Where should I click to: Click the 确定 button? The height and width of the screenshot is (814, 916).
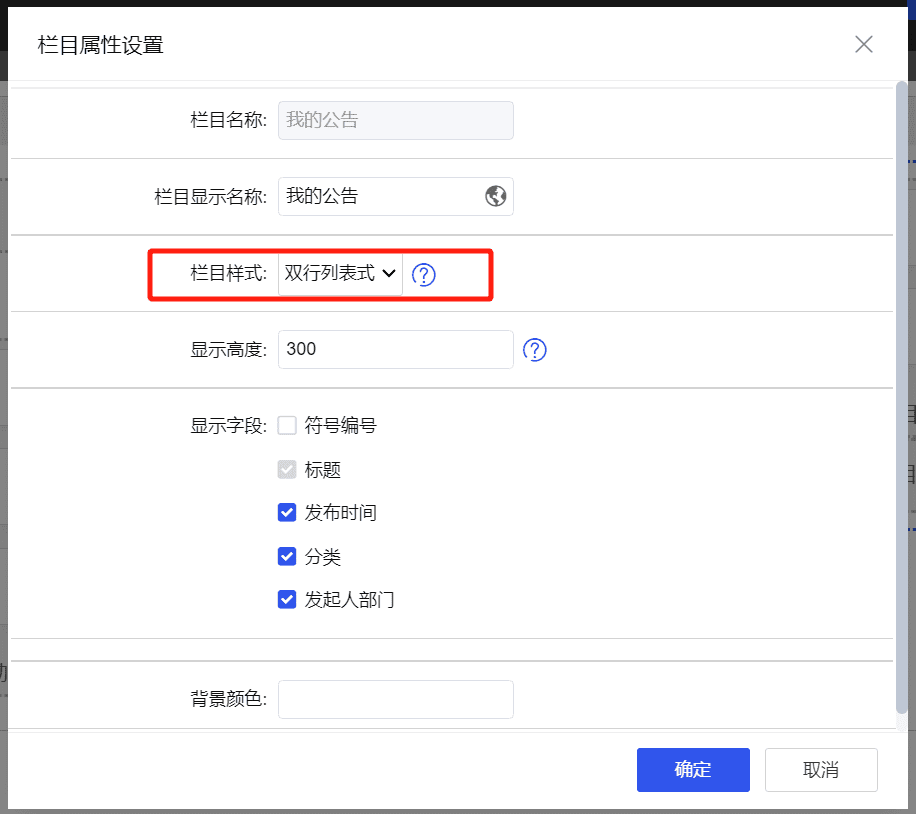(x=693, y=770)
